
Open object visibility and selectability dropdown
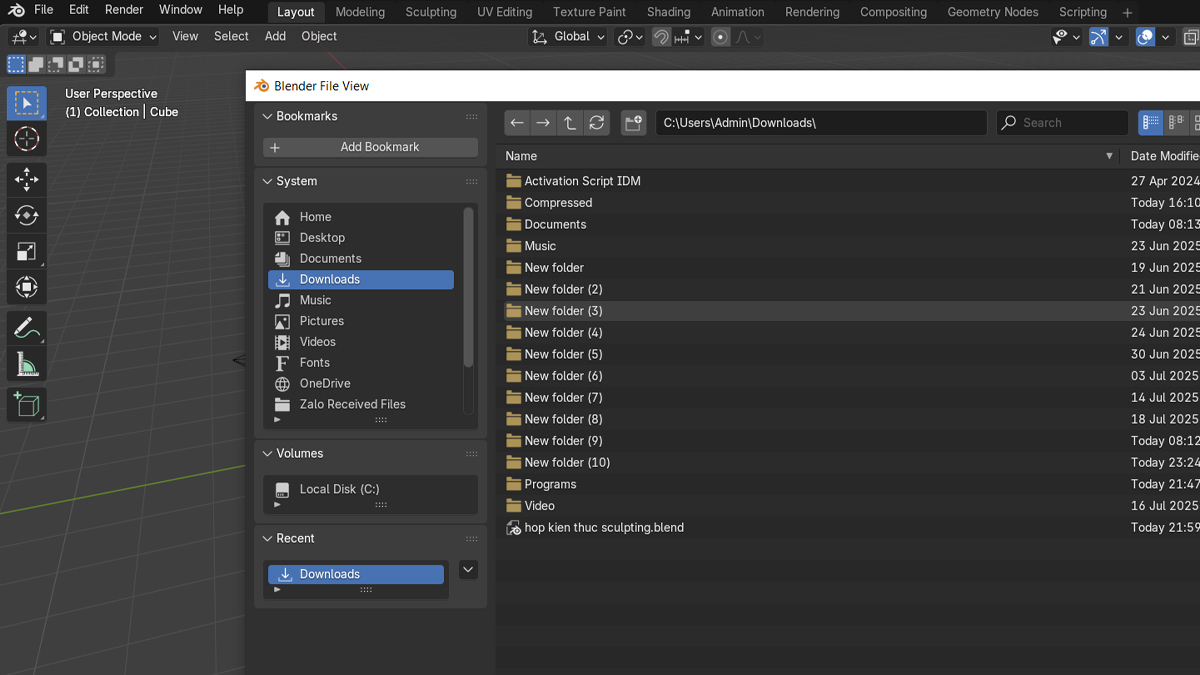(1066, 37)
